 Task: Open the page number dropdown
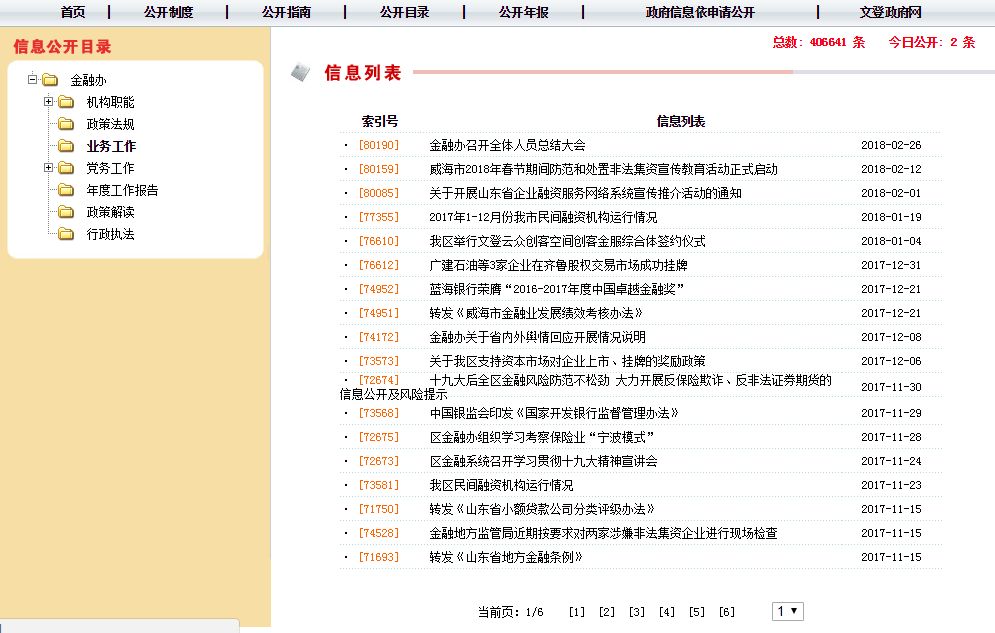[x=787, y=611]
